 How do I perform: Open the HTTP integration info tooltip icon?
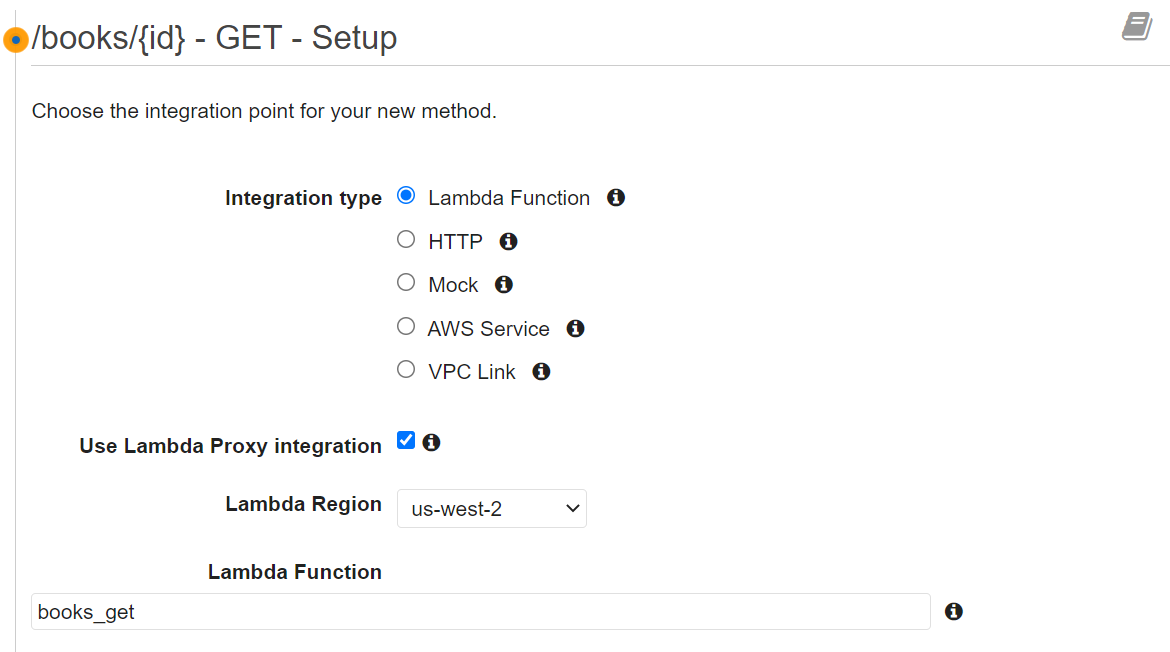tap(508, 240)
